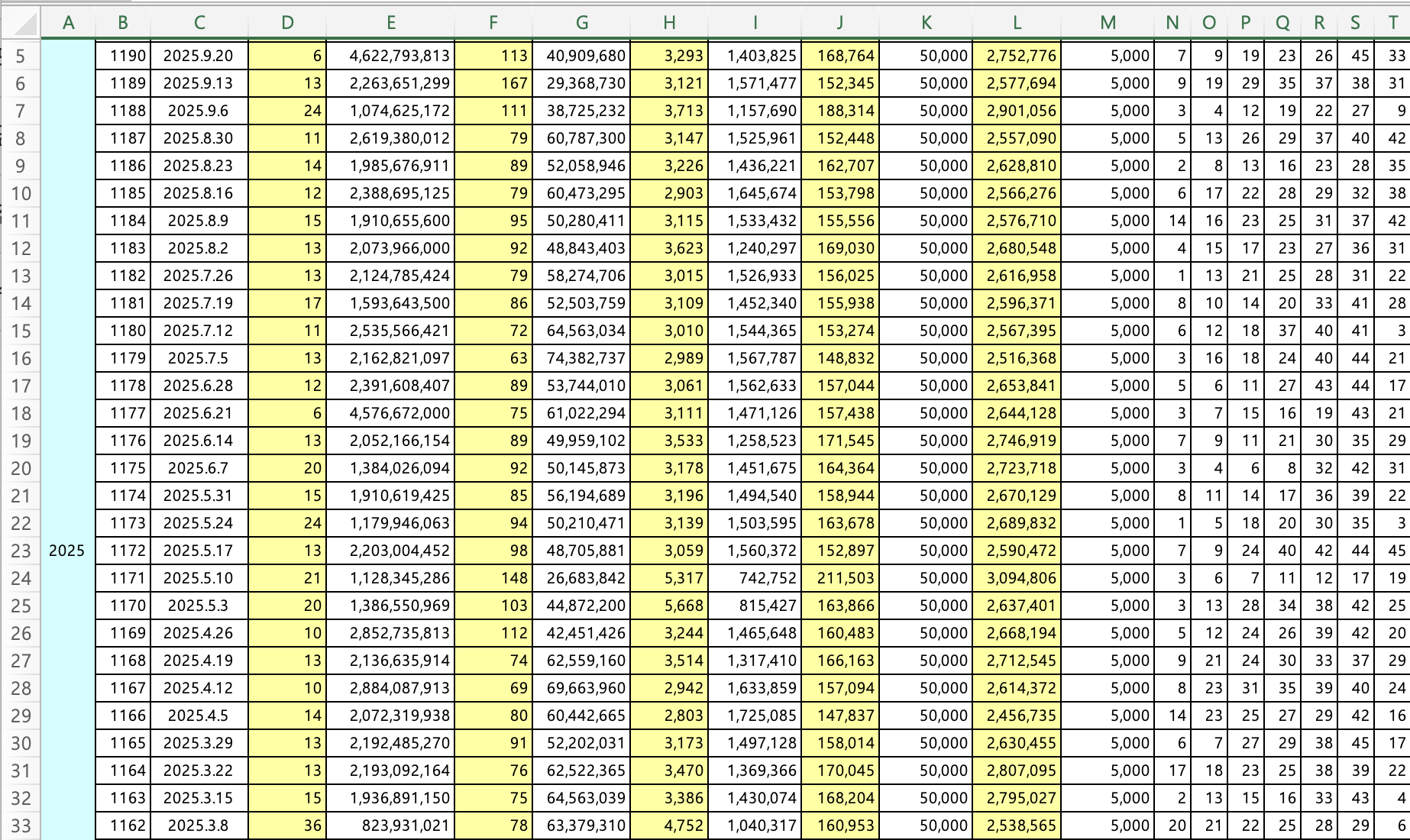
Task: Click date cell 2025.3.29
Action: click(x=199, y=743)
